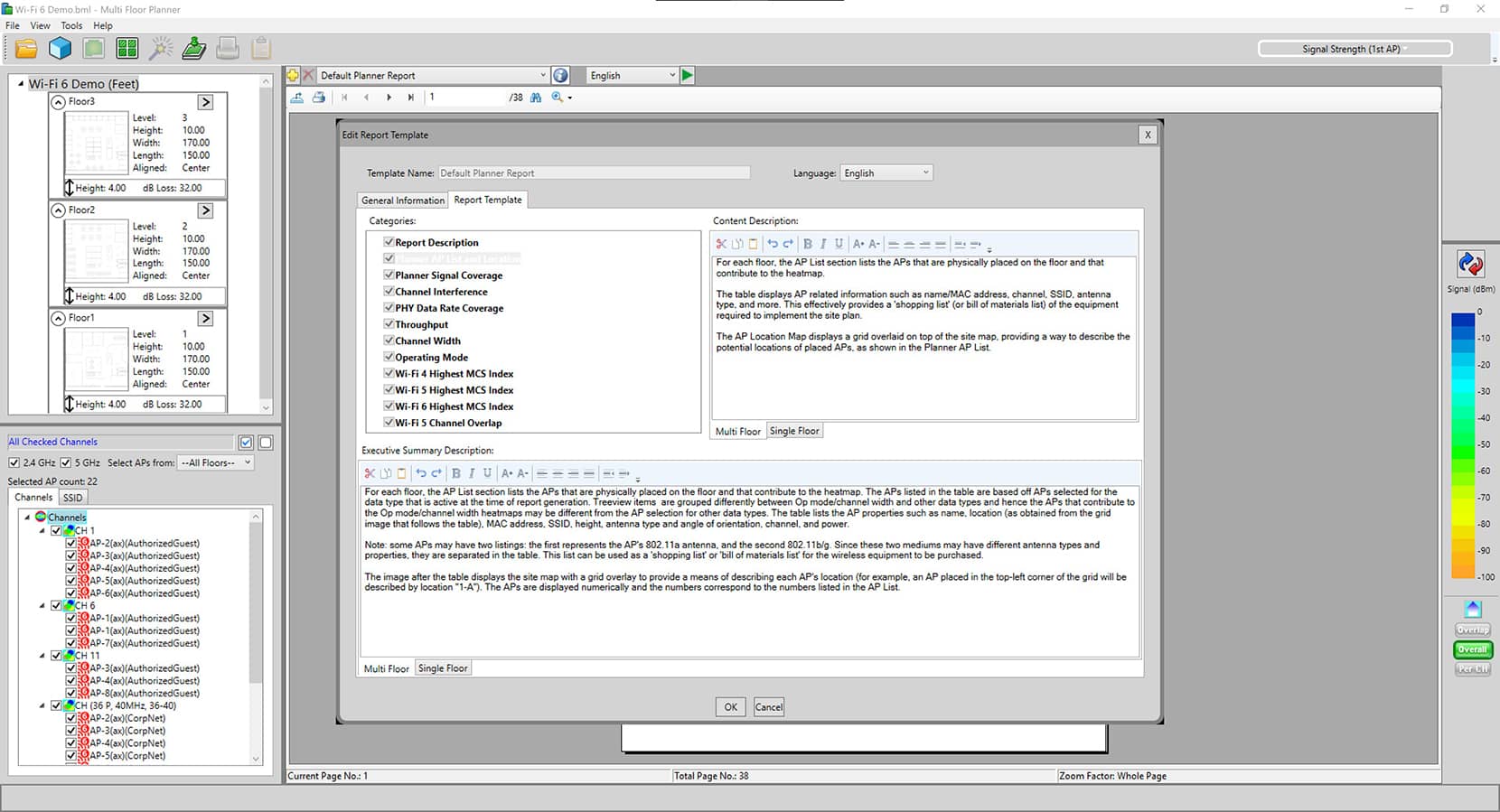Open the File menu
The height and width of the screenshot is (812, 1500).
13,25
